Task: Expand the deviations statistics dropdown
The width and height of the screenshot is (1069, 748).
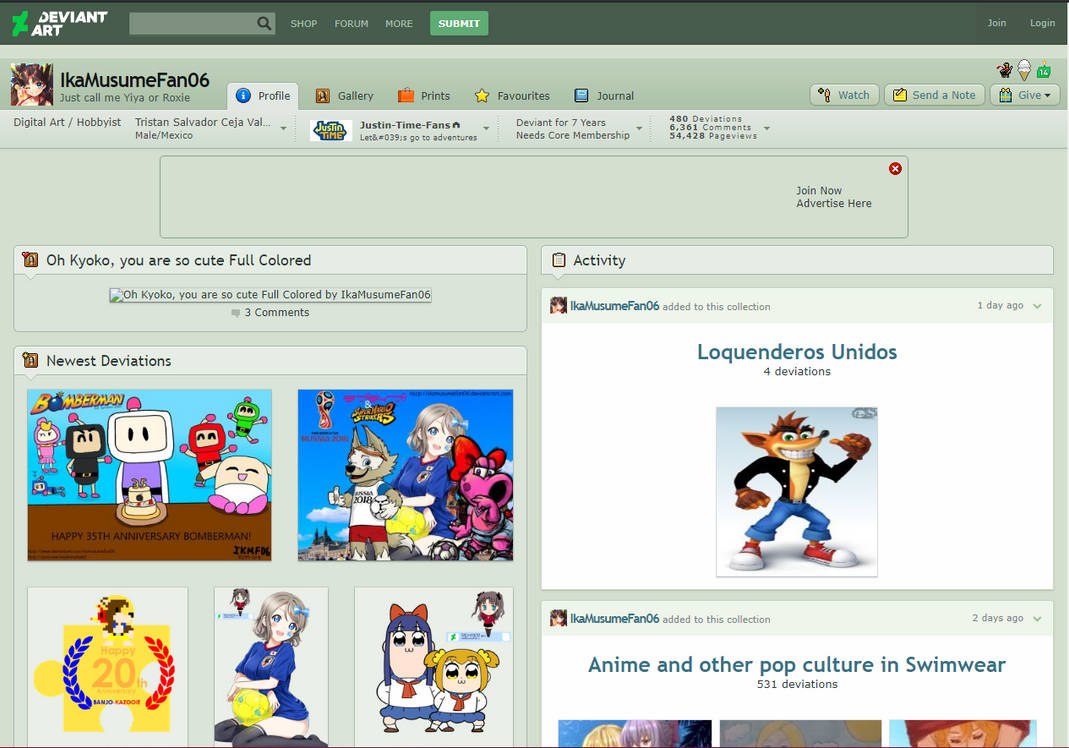Action: coord(767,128)
